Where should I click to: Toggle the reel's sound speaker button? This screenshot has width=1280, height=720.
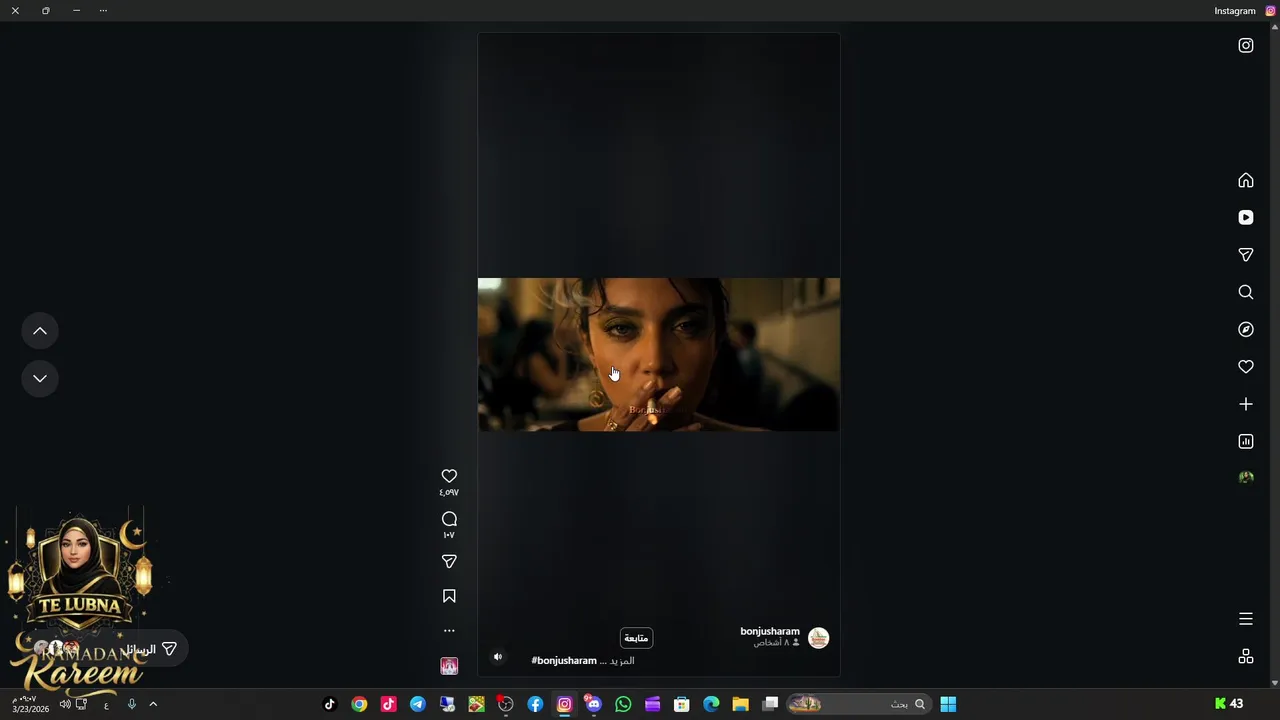tap(498, 657)
